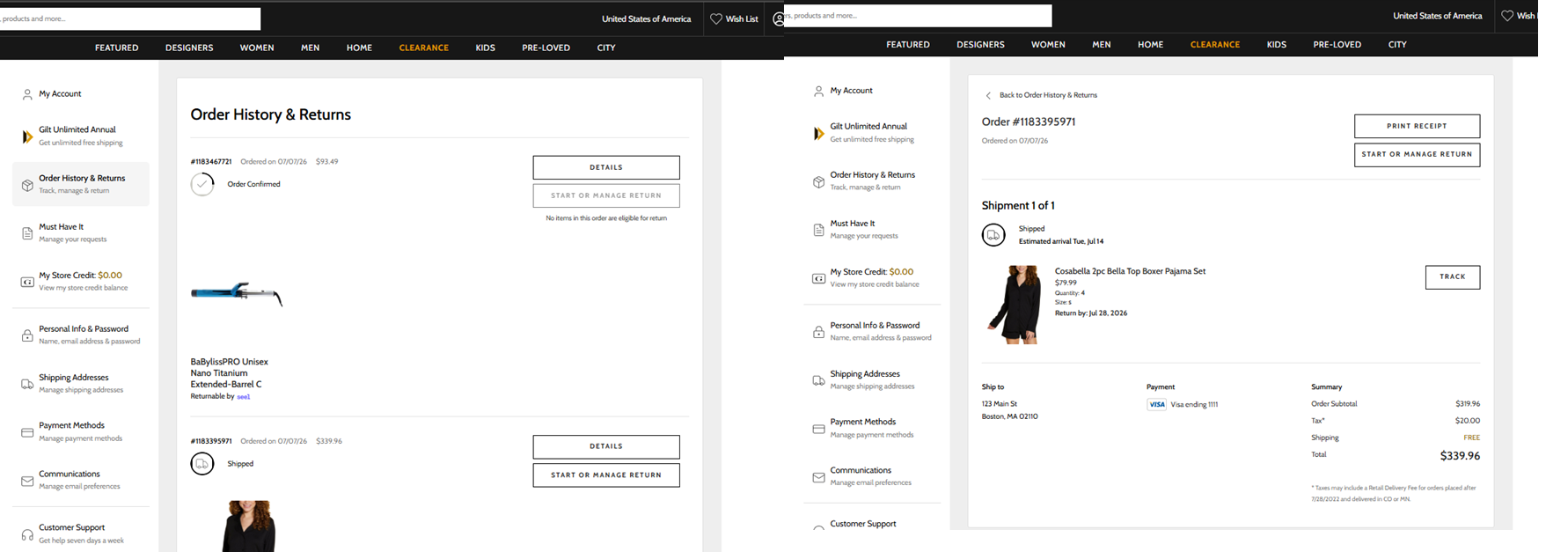Screen dimensions: 1568x552
Task: Click Must Have It icon in right window
Action: point(818,230)
